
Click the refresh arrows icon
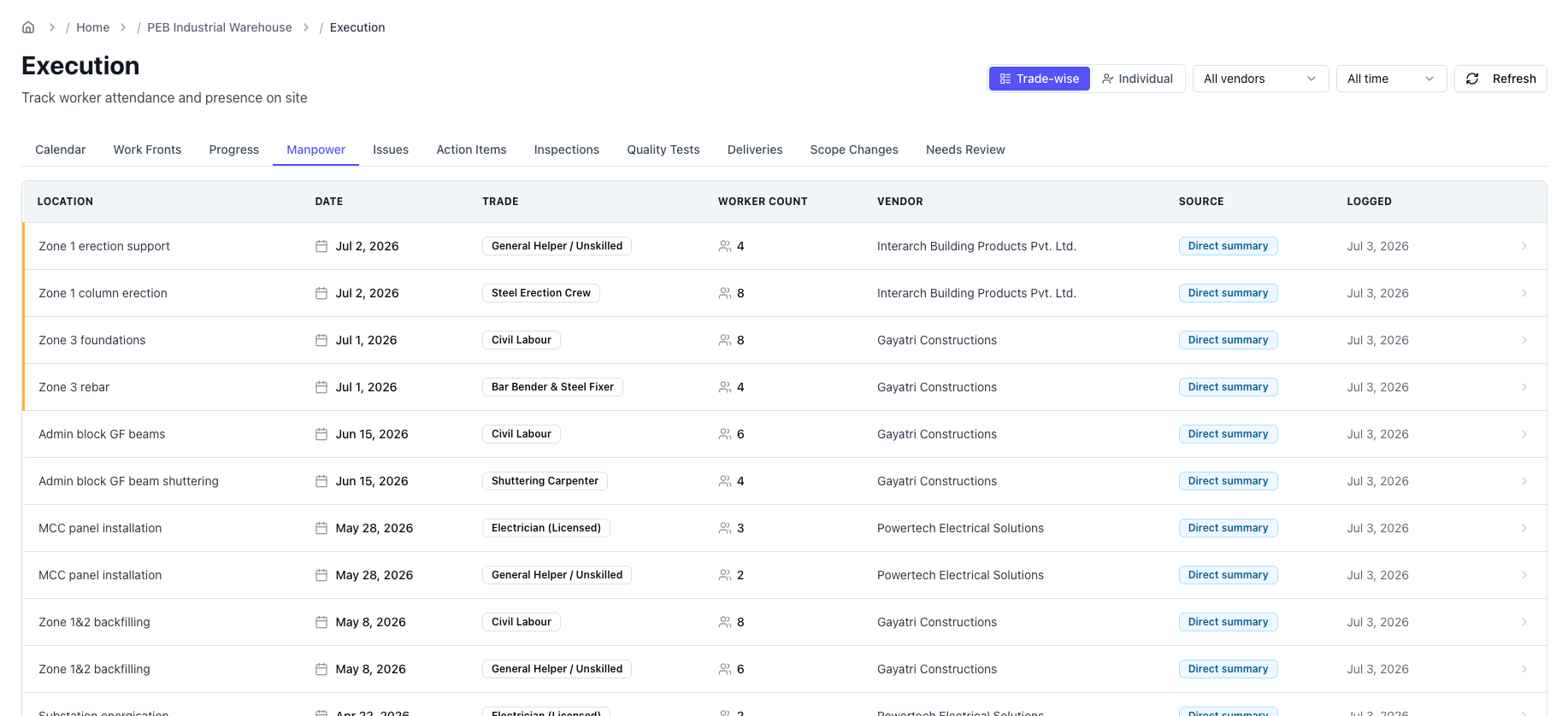[1472, 79]
